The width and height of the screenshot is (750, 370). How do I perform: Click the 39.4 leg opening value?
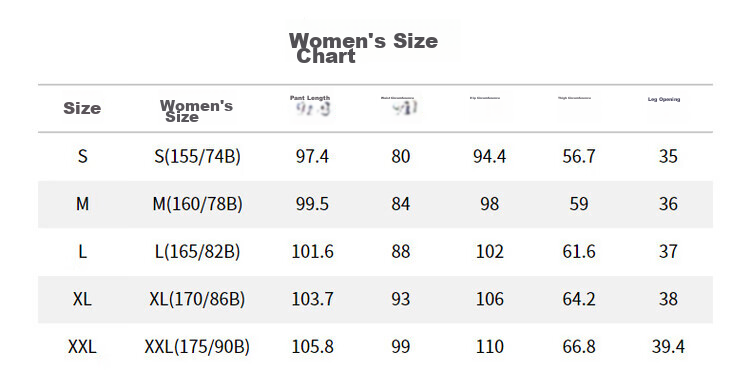(668, 347)
